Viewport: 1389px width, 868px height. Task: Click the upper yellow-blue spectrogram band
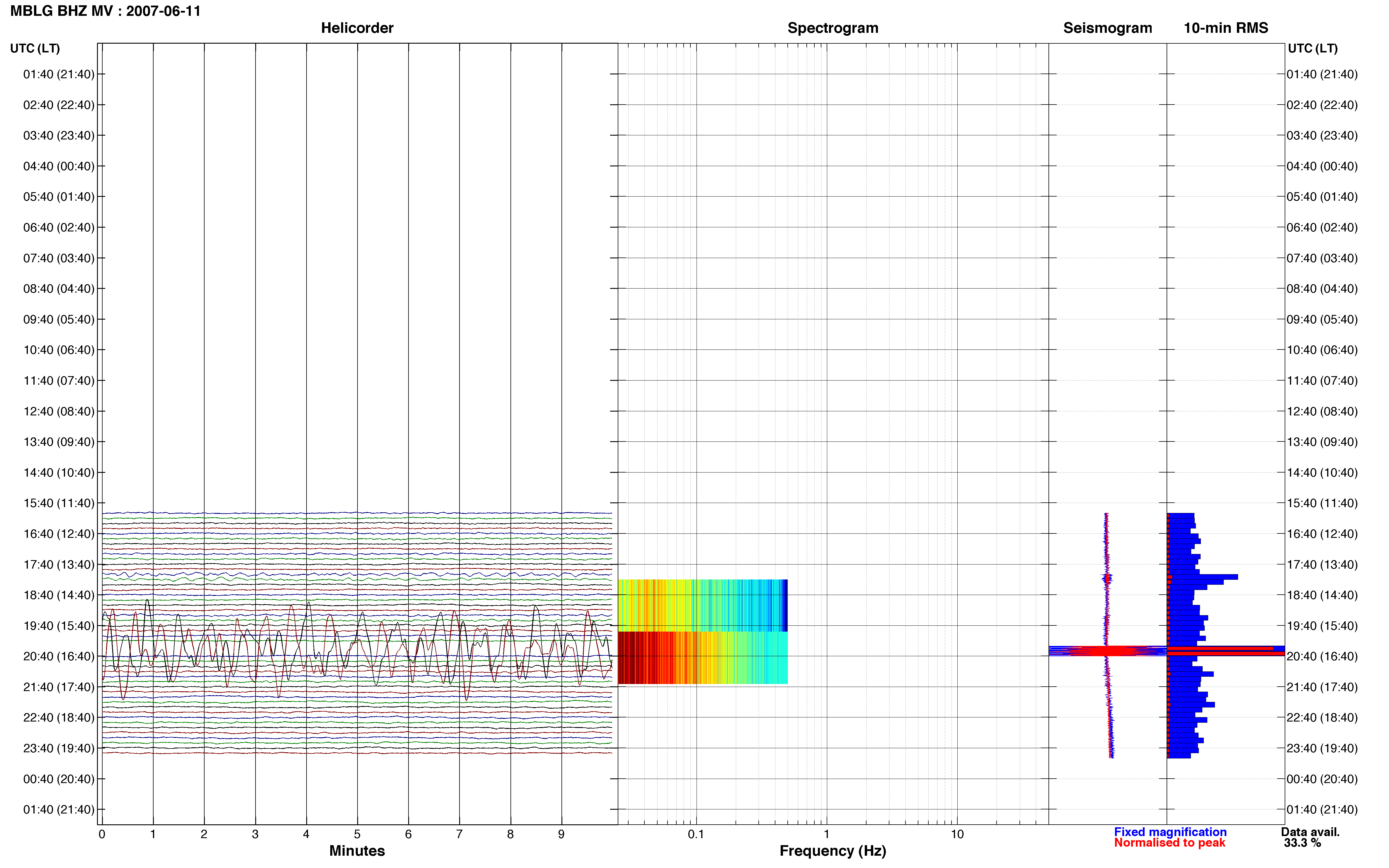click(x=703, y=605)
